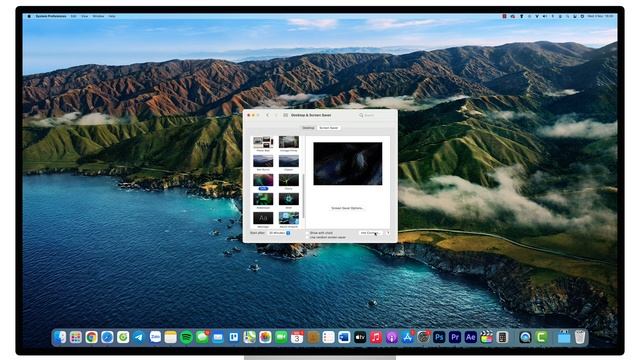The width and height of the screenshot is (640, 360).
Task: Select Arabesque screen saver thumbnail
Action: pos(263,199)
